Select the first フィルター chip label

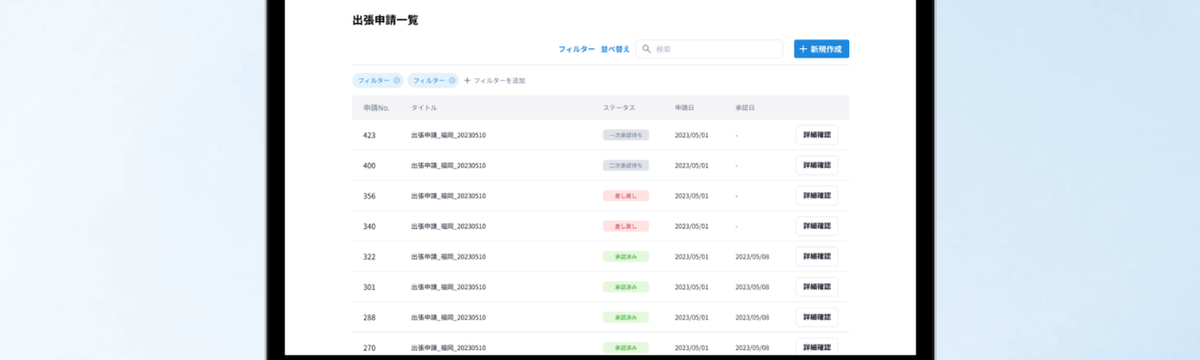pyautogui.click(x=374, y=80)
